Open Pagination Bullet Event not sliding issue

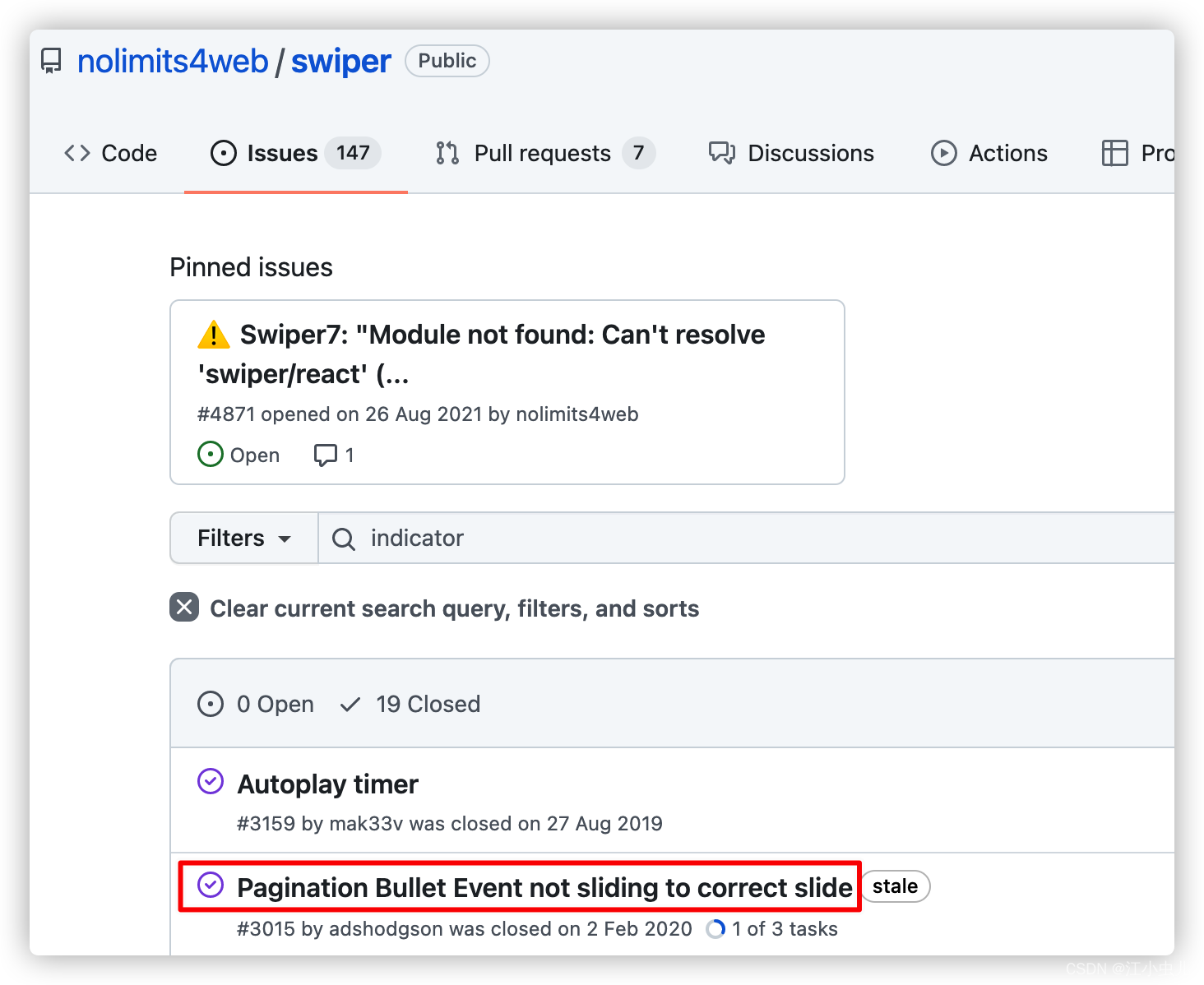544,888
